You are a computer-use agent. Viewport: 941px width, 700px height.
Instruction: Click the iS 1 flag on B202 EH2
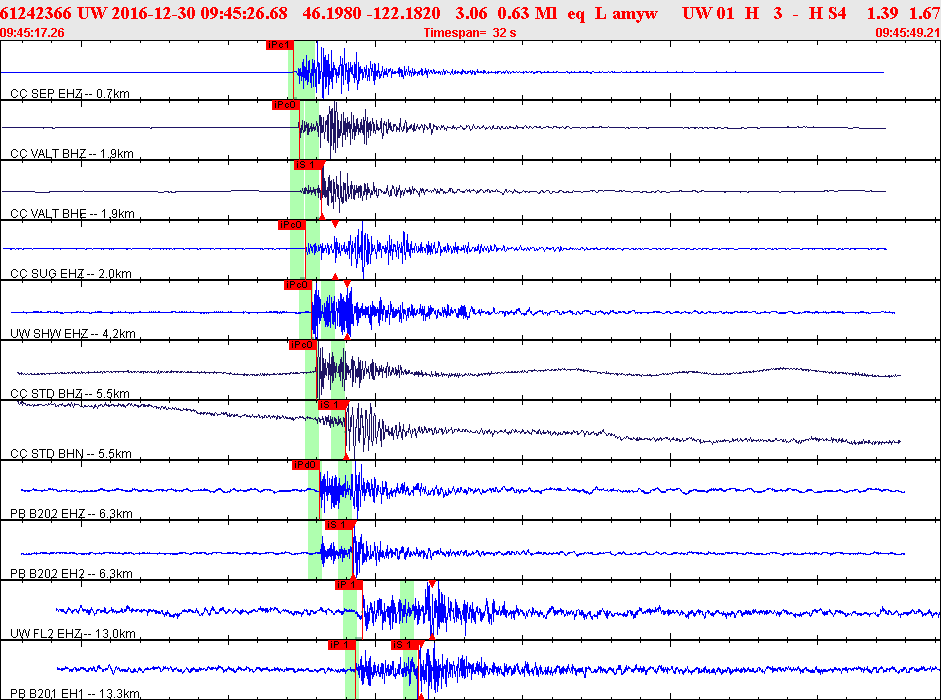pos(339,525)
